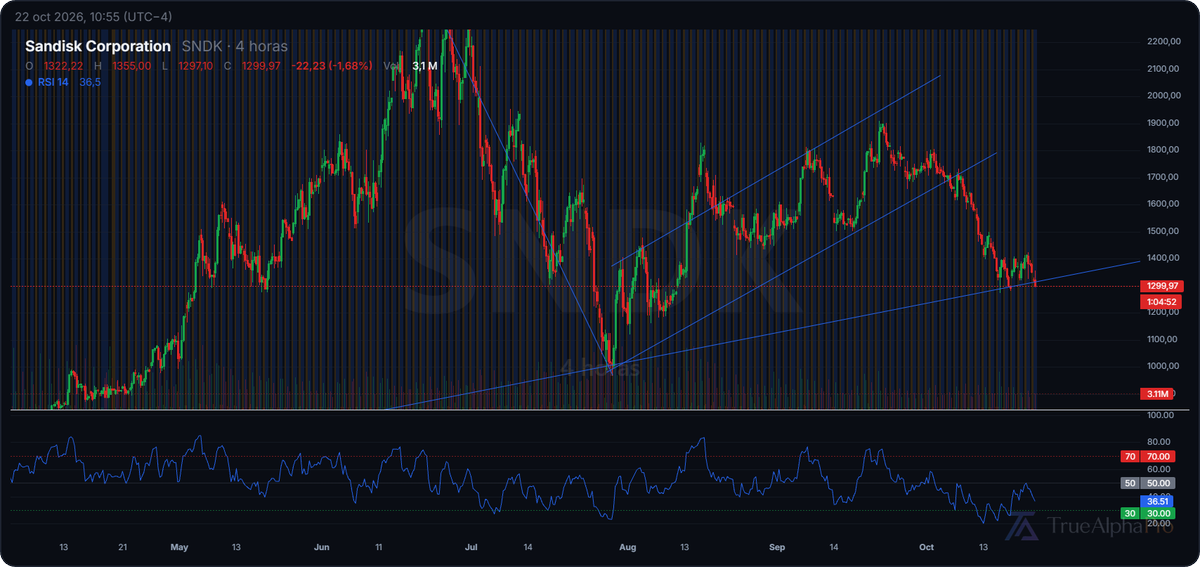Click the Sandisk Corporation chart title

click(x=98, y=46)
